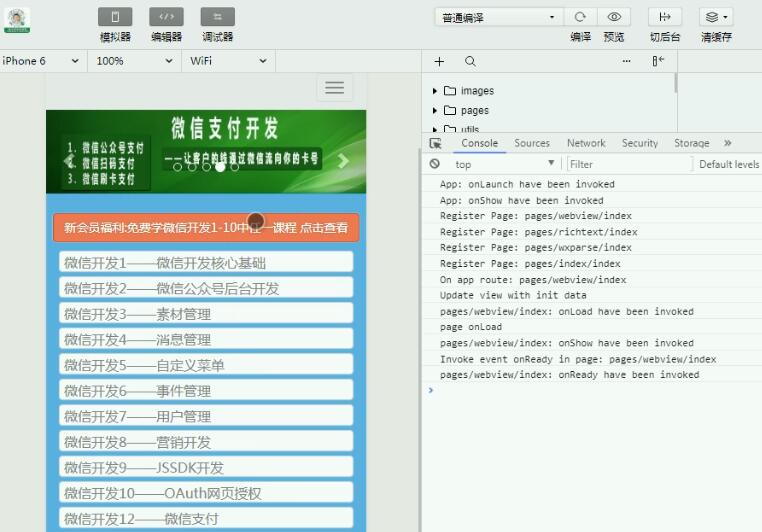The width and height of the screenshot is (762, 532).
Task: Show more devtools tabs chevron
Action: click(727, 143)
